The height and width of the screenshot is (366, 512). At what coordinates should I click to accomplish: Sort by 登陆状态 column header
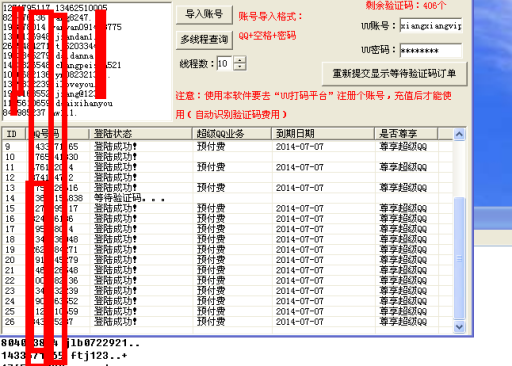(x=140, y=134)
